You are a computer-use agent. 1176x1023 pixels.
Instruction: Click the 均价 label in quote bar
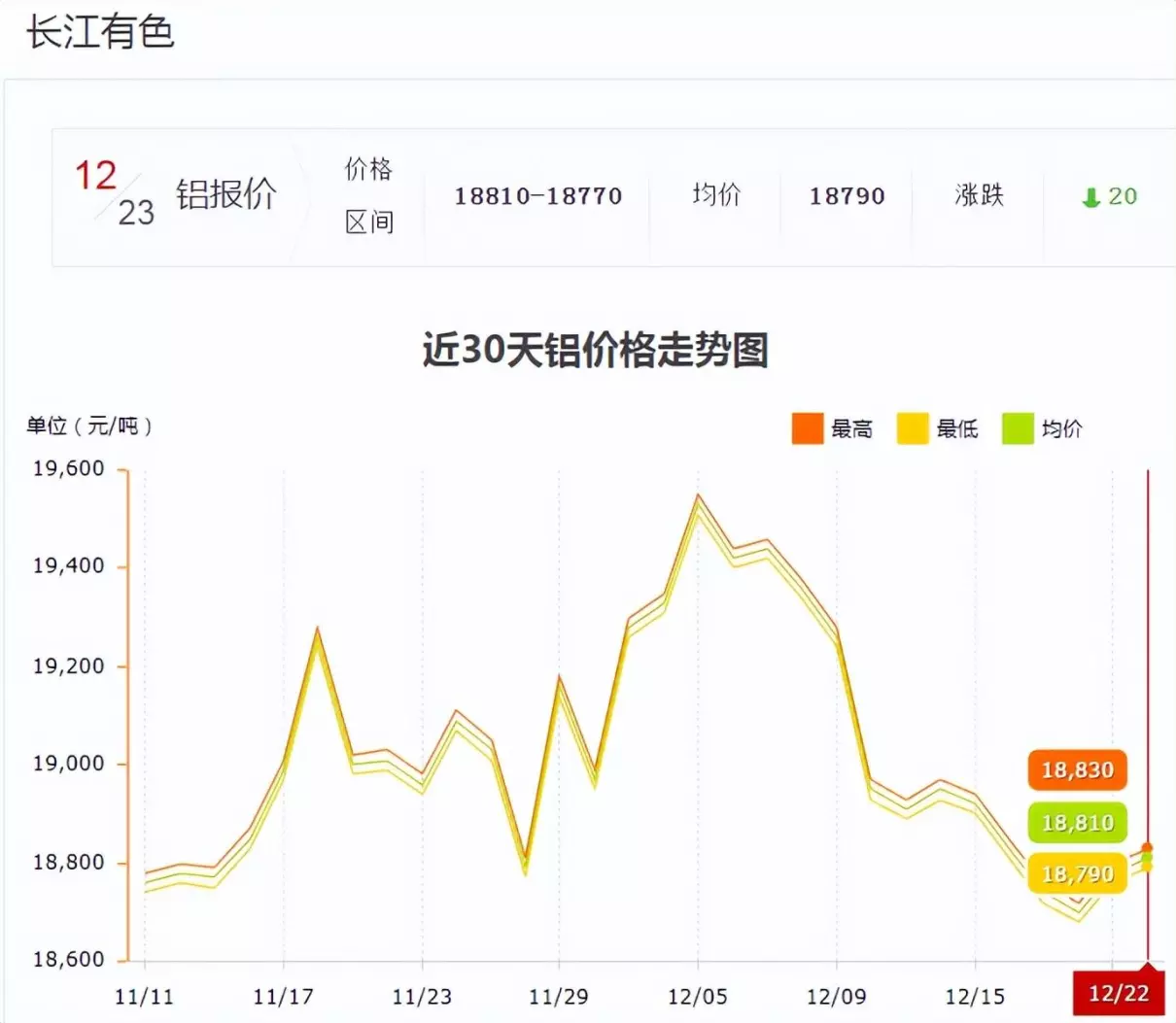coord(716,195)
